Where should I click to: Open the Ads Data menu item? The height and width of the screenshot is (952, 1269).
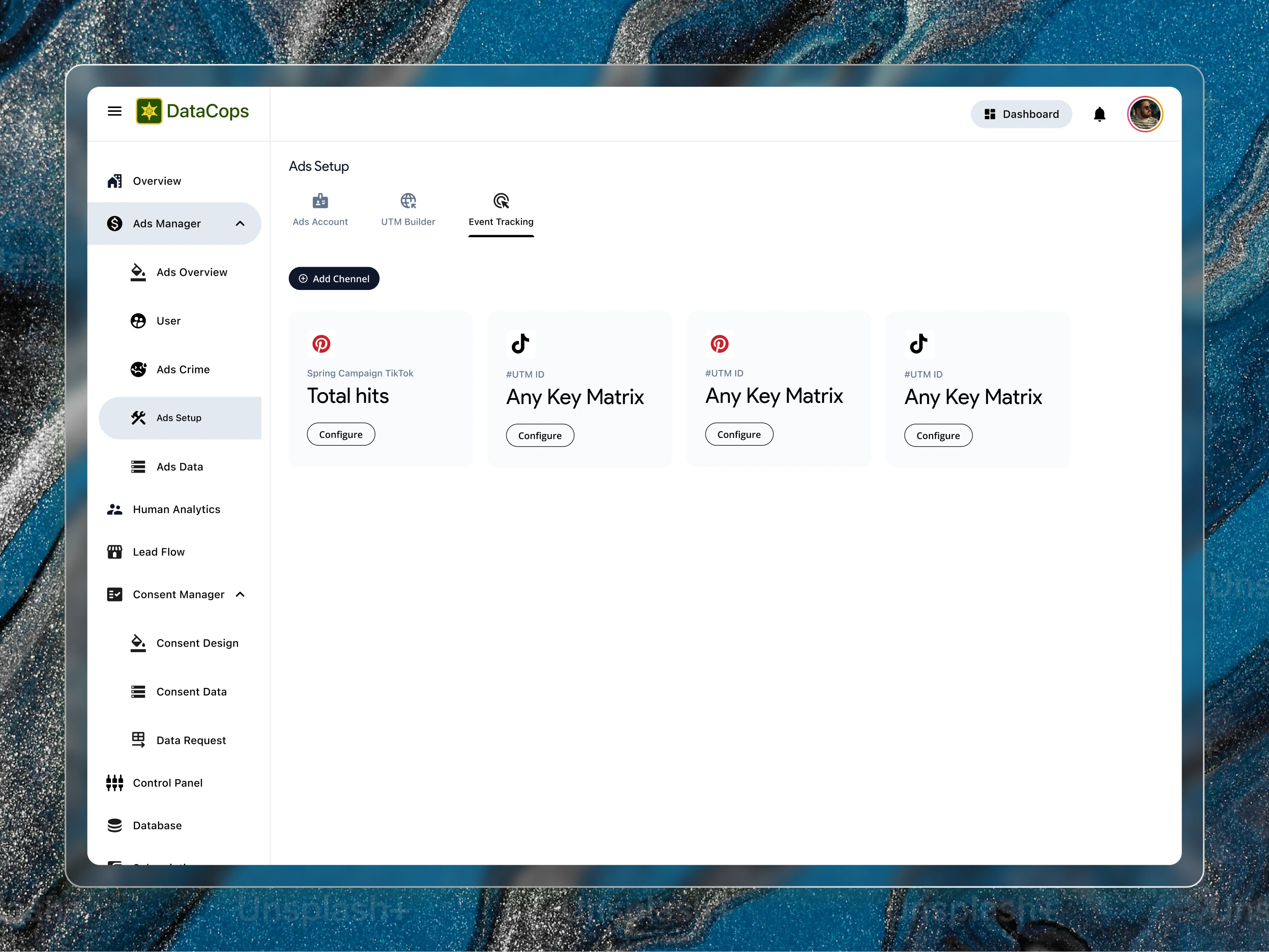pyautogui.click(x=179, y=466)
